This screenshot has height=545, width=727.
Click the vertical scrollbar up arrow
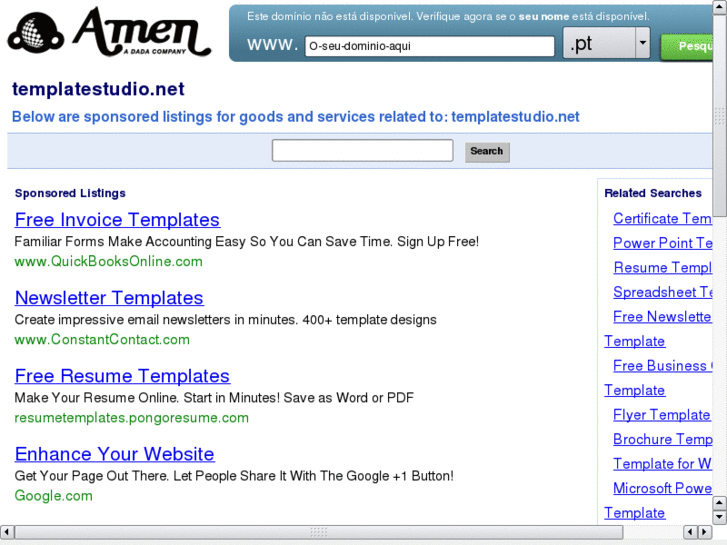720,7
